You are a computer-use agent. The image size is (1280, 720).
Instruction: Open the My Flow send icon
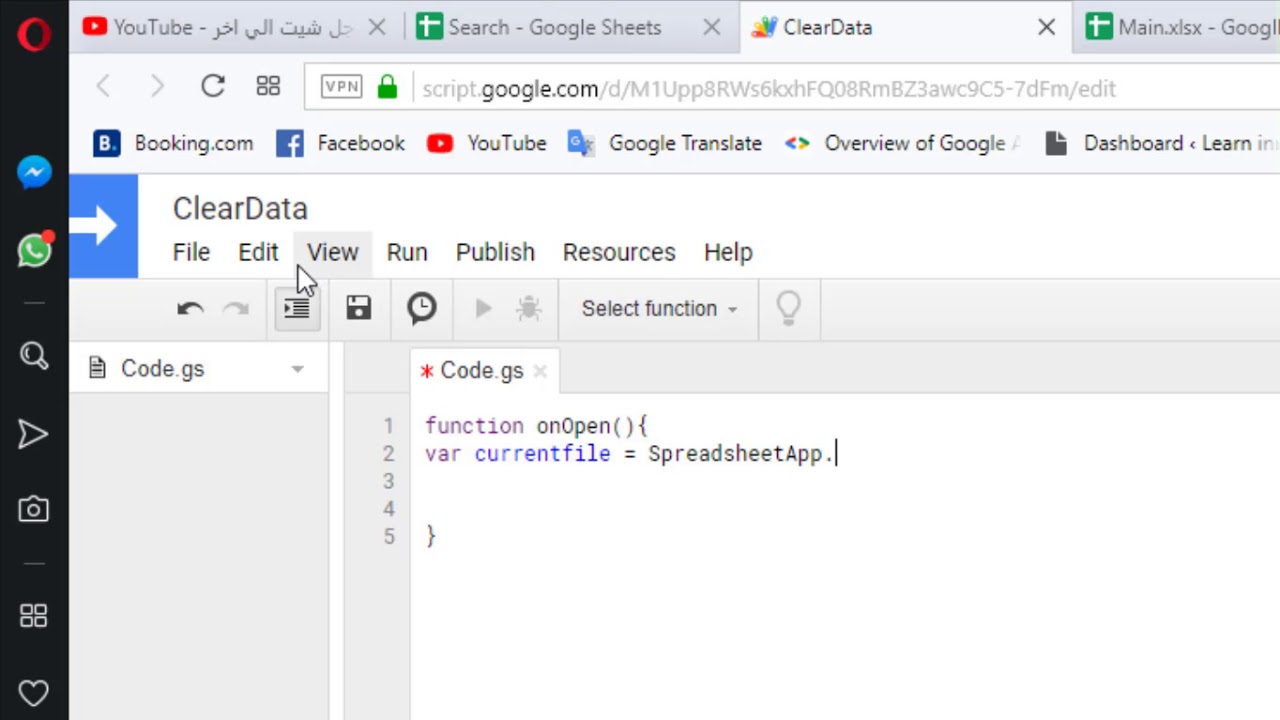(x=33, y=434)
